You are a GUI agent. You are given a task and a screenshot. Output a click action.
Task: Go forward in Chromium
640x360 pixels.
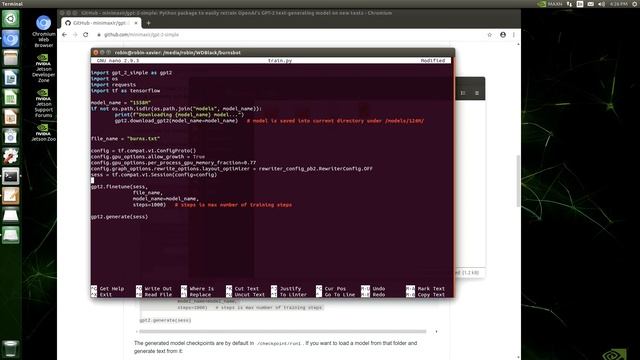click(x=75, y=35)
